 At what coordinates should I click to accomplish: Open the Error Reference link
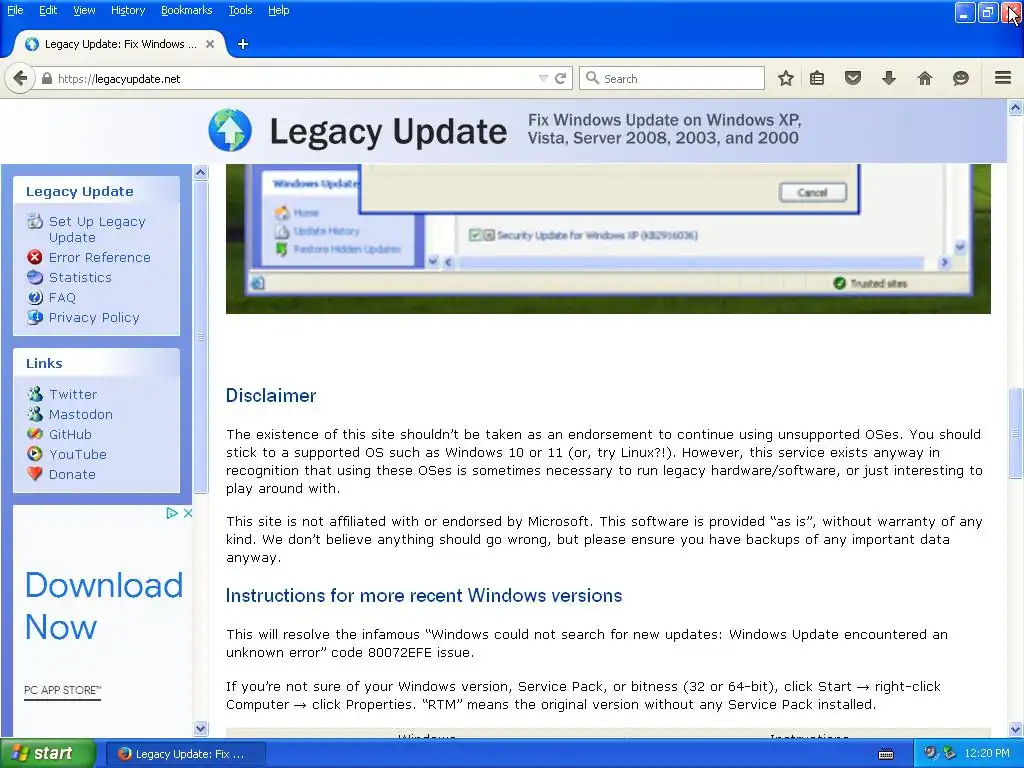tap(99, 257)
